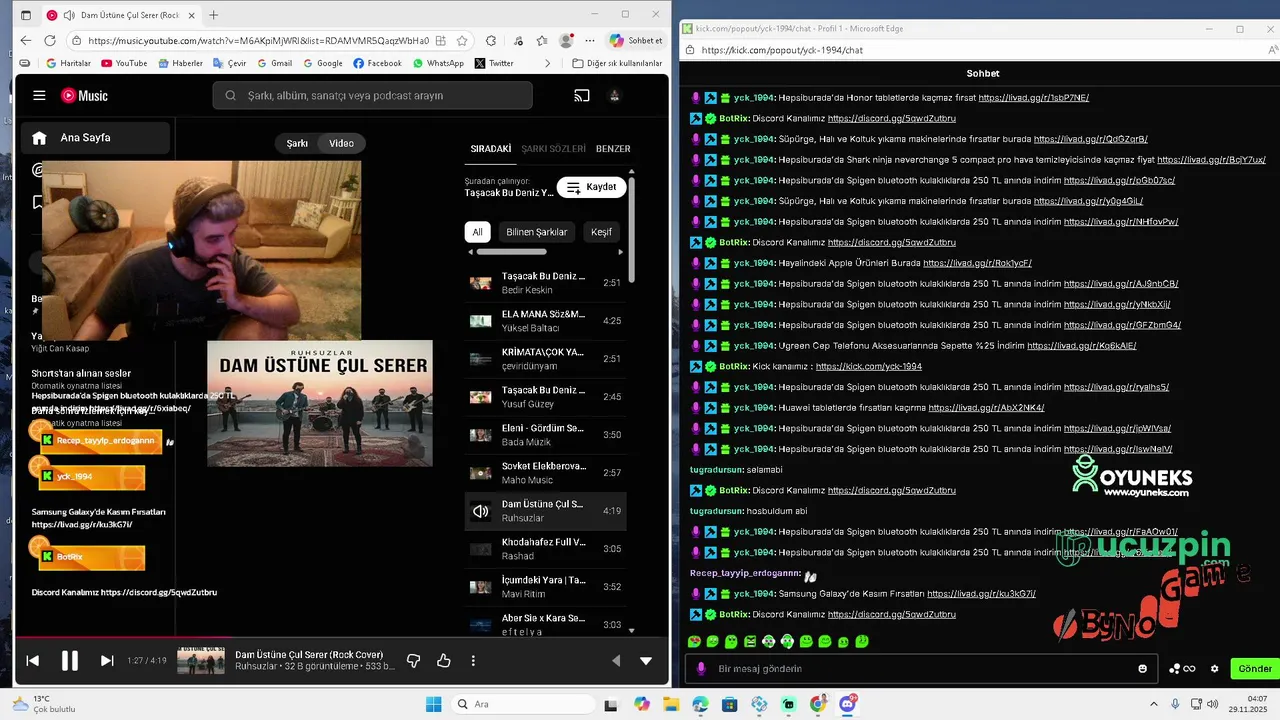This screenshot has width=1280, height=720.
Task: Open the chat emoji picker
Action: point(1143,669)
